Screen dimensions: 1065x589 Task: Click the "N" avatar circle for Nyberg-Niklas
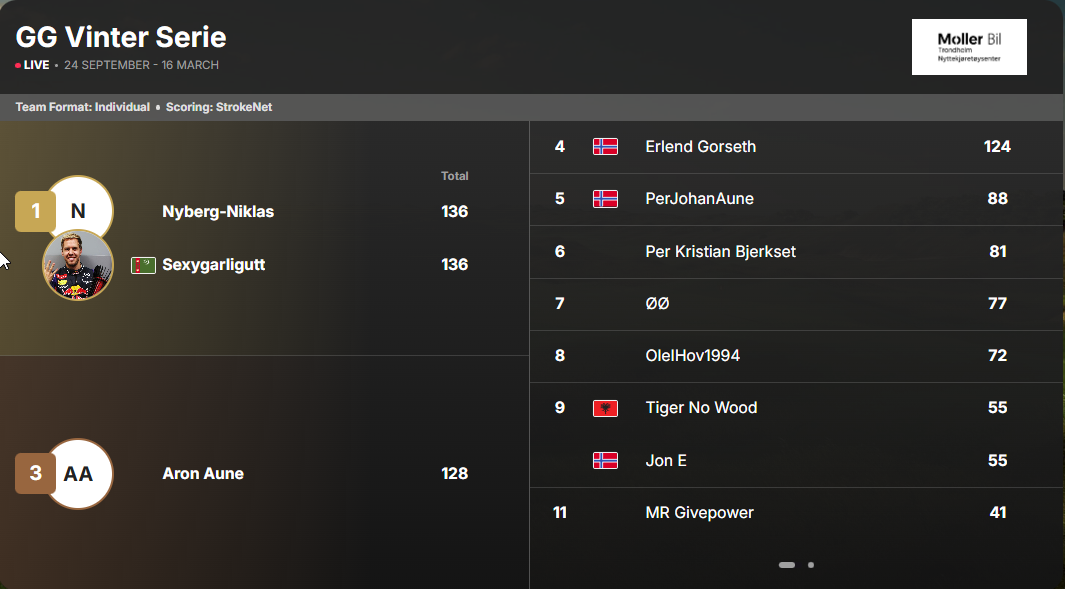click(79, 209)
